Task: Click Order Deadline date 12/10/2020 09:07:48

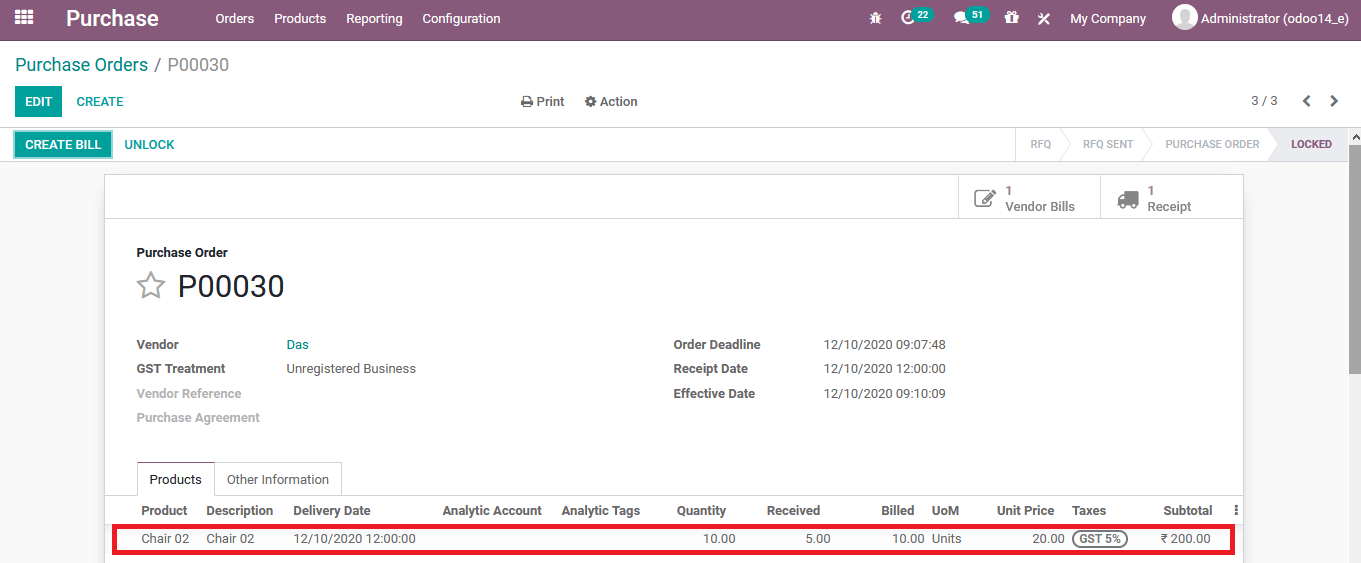Action: point(884,344)
